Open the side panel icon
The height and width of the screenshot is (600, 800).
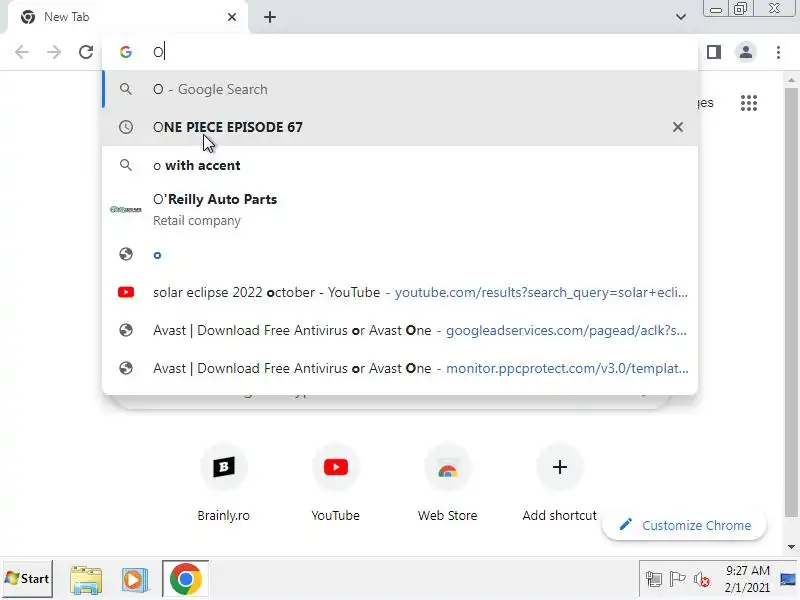714,52
